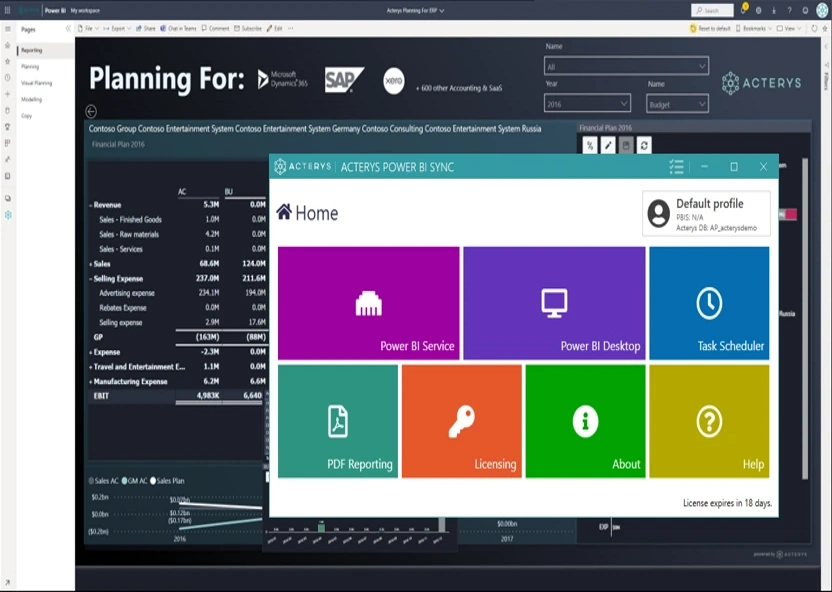
Task: Add report to favorites star
Action: click(825, 28)
